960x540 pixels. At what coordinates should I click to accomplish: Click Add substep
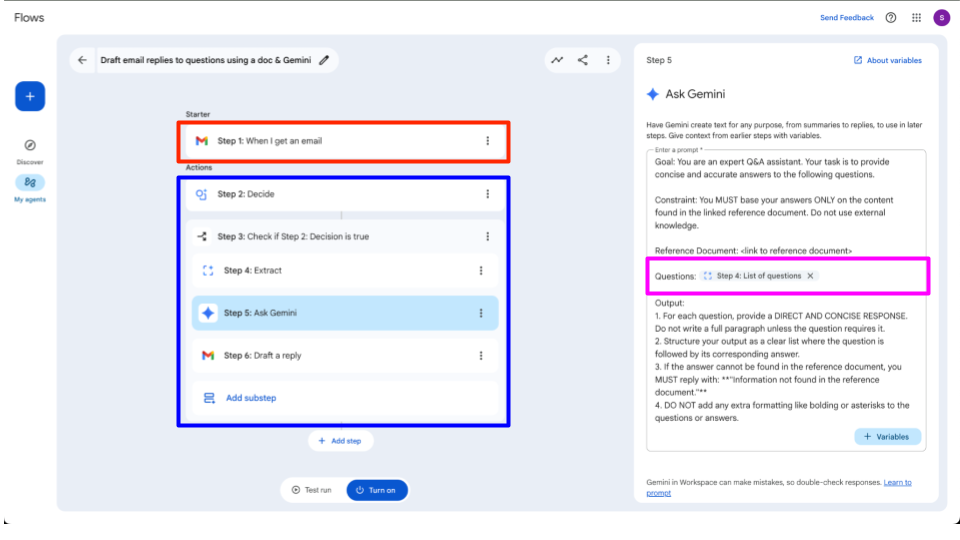coord(250,398)
